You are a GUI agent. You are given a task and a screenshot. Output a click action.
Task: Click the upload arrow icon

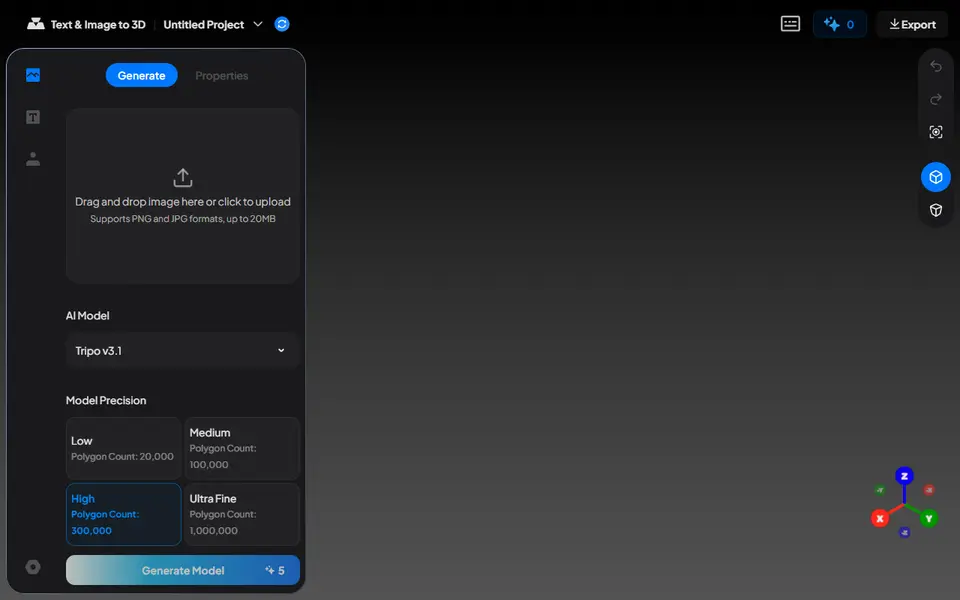(182, 178)
